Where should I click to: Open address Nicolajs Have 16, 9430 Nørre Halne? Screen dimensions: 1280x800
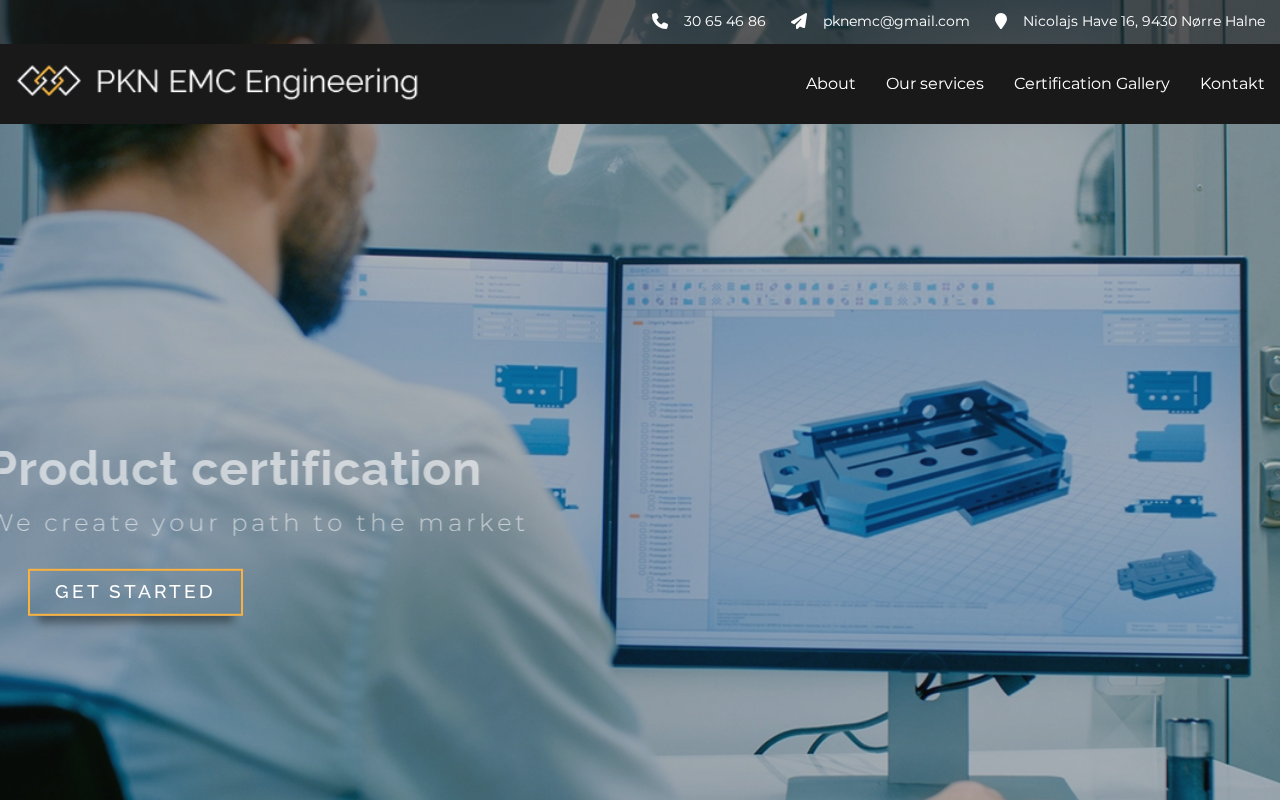(x=1144, y=21)
